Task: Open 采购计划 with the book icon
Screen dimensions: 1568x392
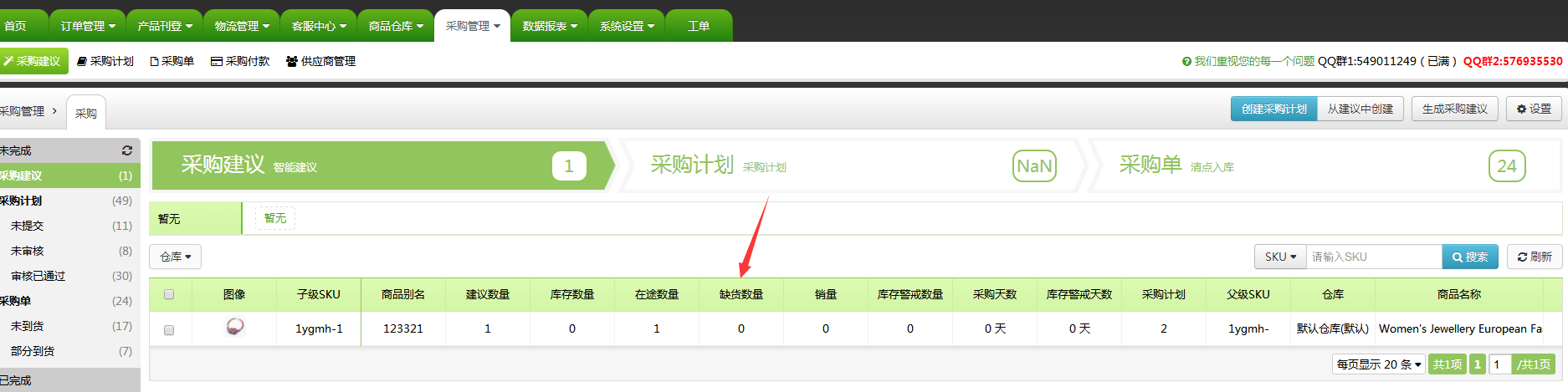Action: click(x=82, y=61)
